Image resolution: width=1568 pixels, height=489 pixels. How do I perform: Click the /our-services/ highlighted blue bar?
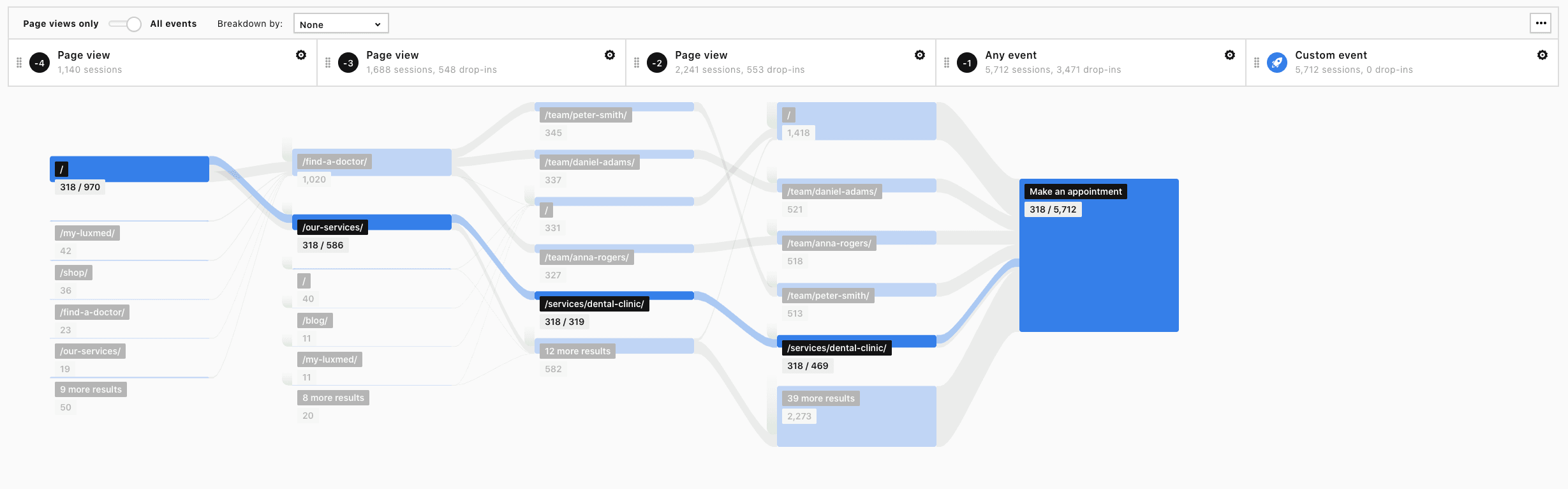point(372,222)
